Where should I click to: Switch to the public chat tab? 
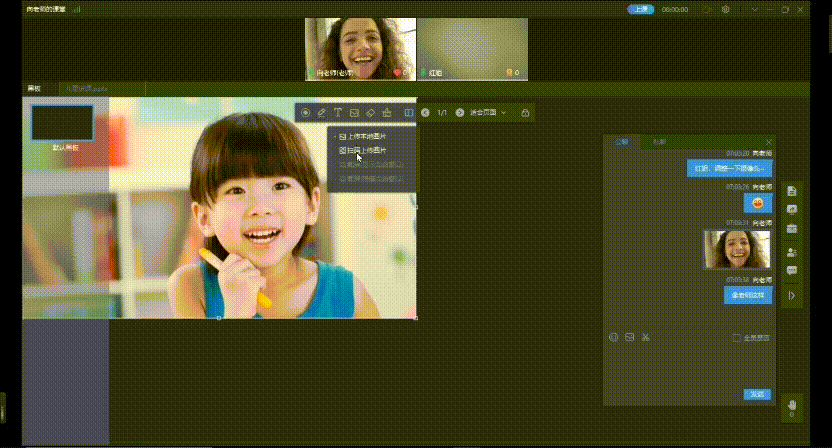click(622, 142)
